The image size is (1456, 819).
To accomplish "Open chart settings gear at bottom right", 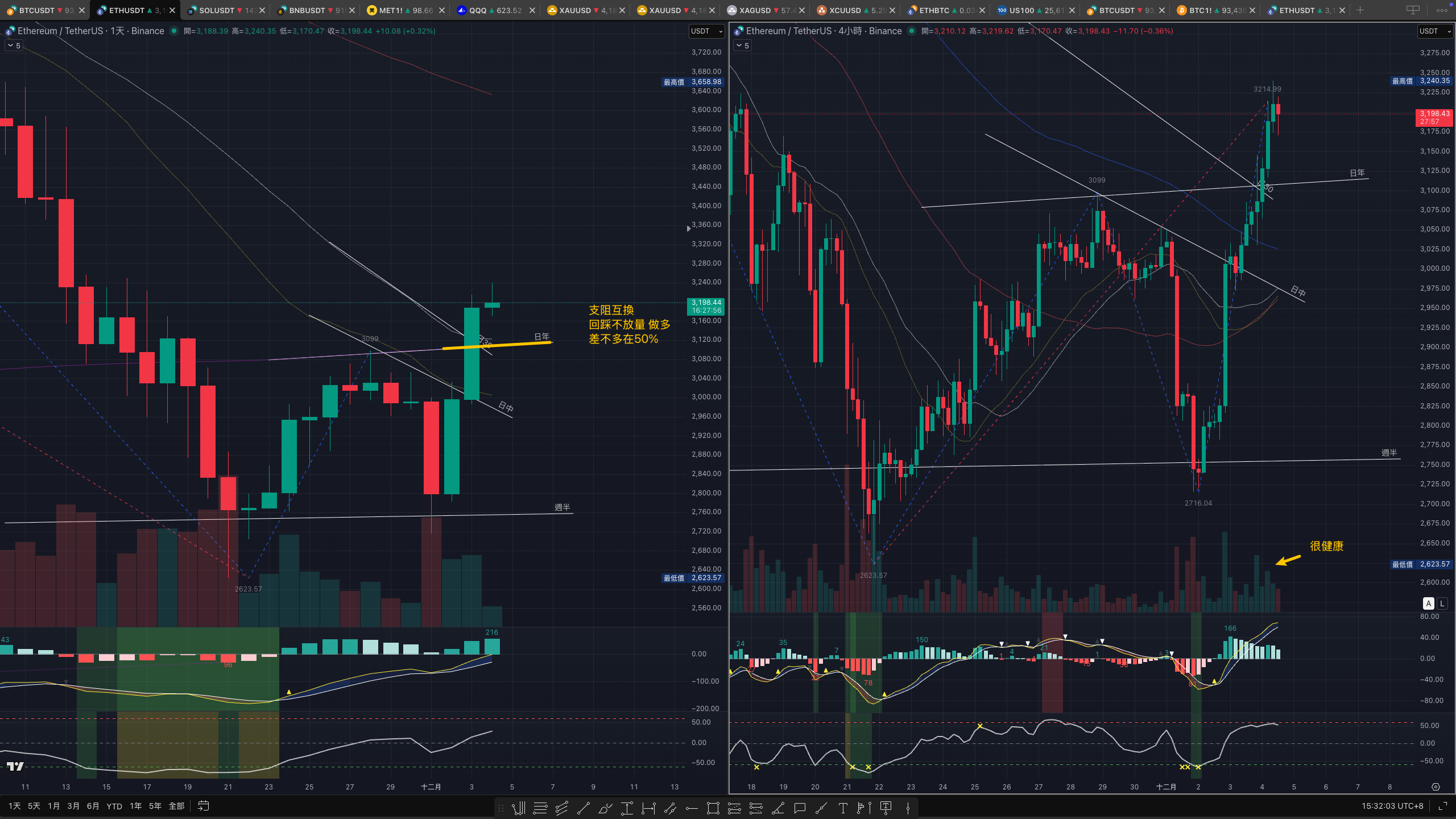I will [x=1436, y=787].
